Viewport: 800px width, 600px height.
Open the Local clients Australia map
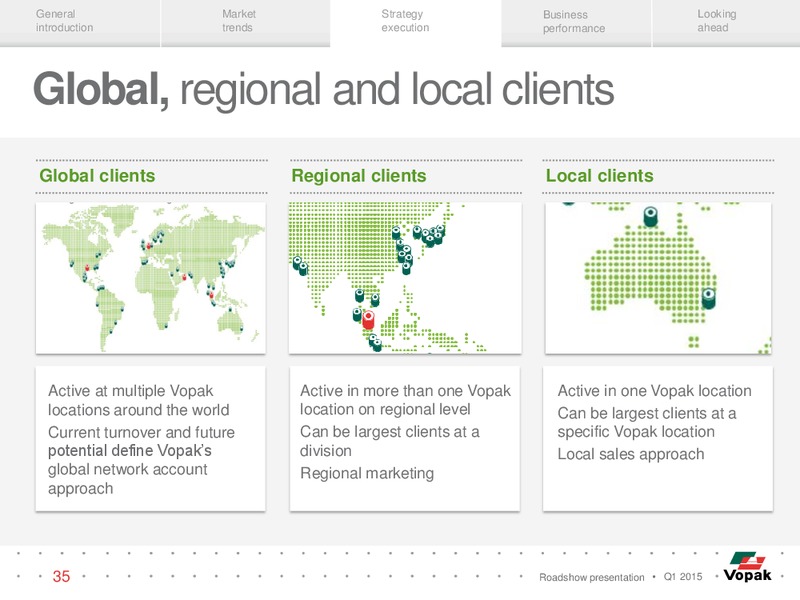pyautogui.click(x=658, y=278)
